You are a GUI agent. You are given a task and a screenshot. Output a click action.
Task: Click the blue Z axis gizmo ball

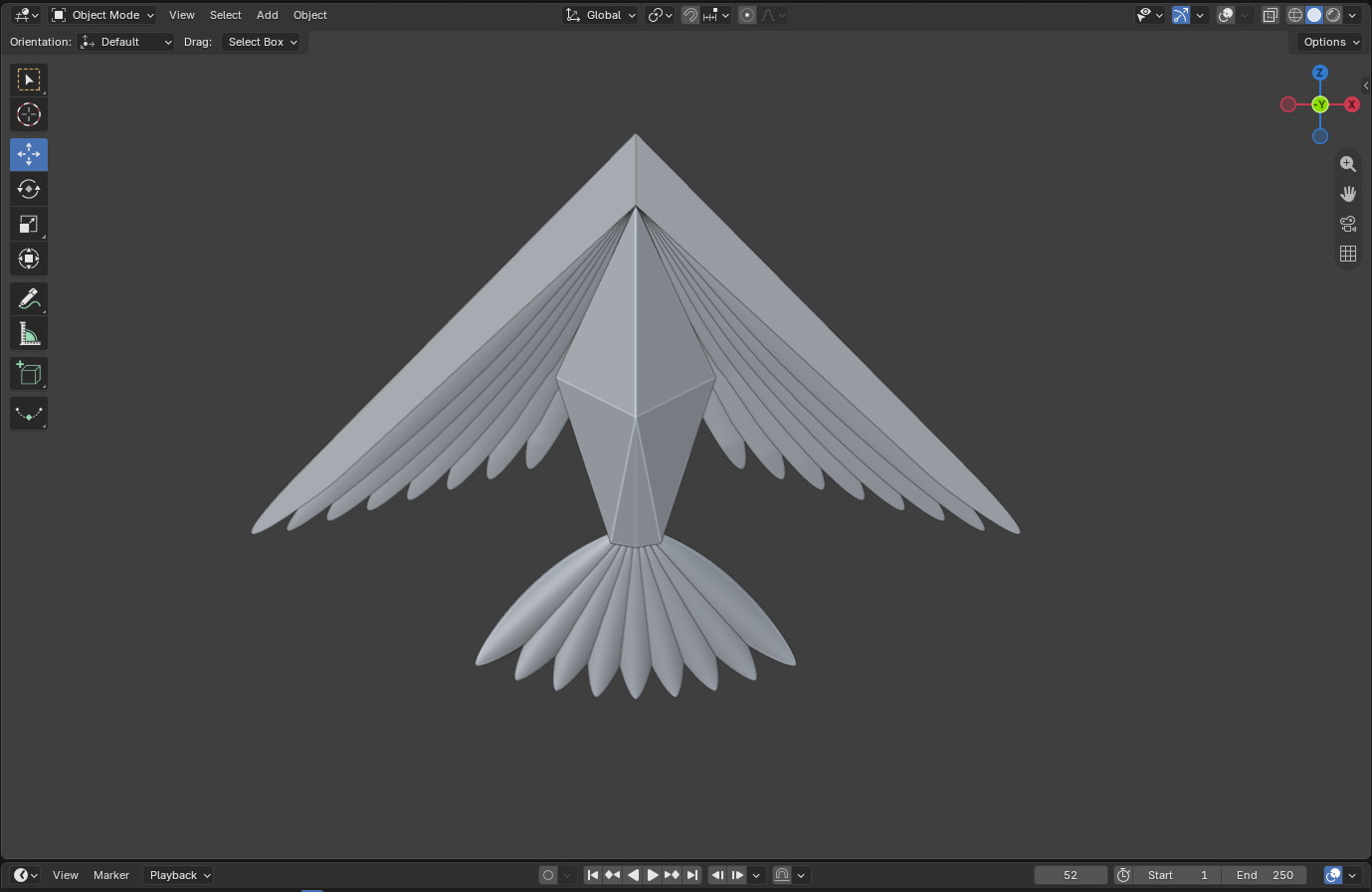tap(1320, 73)
